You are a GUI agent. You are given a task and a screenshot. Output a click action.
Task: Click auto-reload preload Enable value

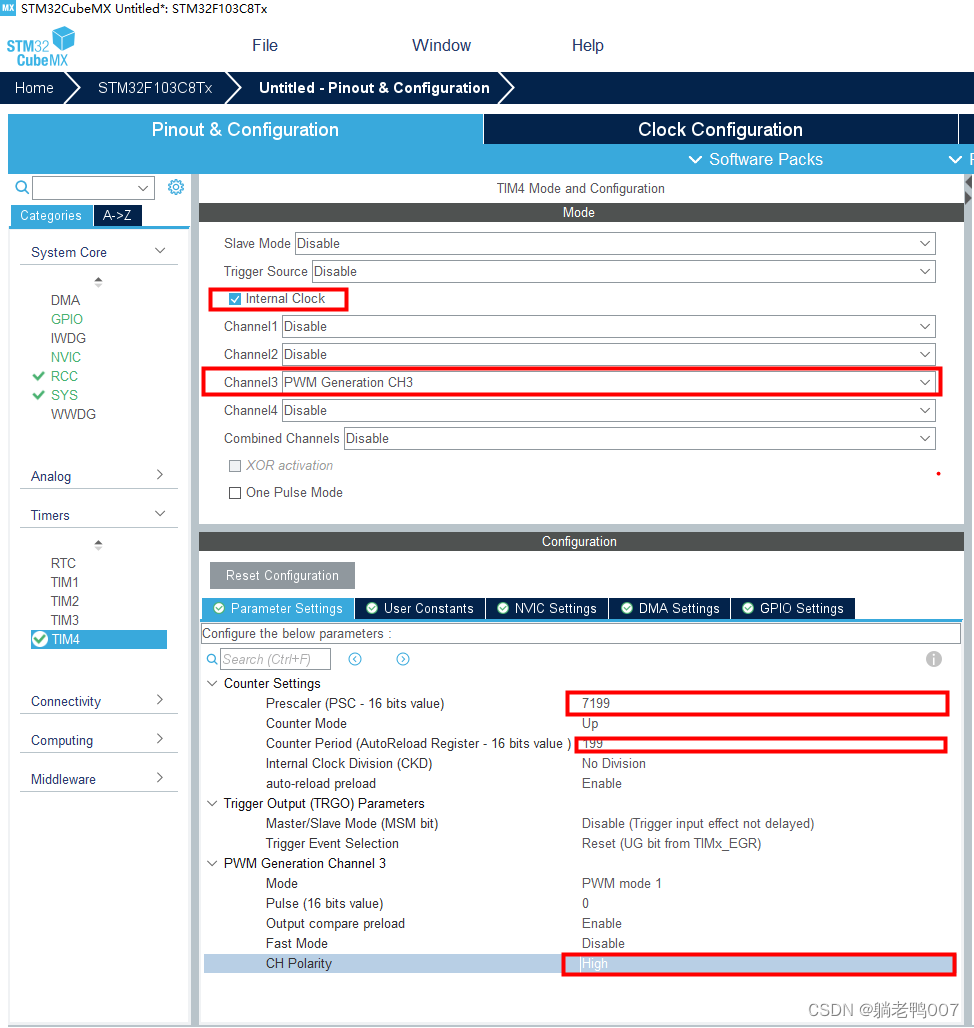602,783
